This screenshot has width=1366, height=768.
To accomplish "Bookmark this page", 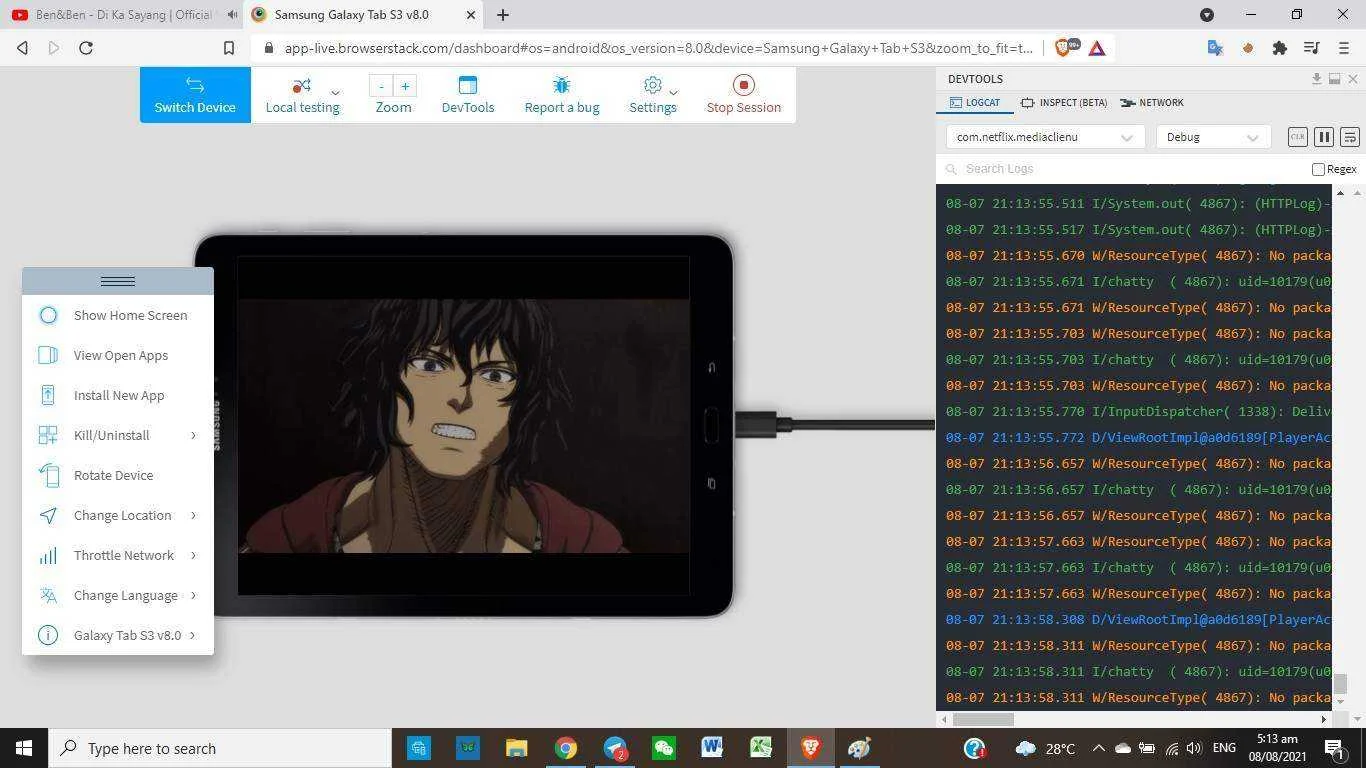I will (229, 48).
